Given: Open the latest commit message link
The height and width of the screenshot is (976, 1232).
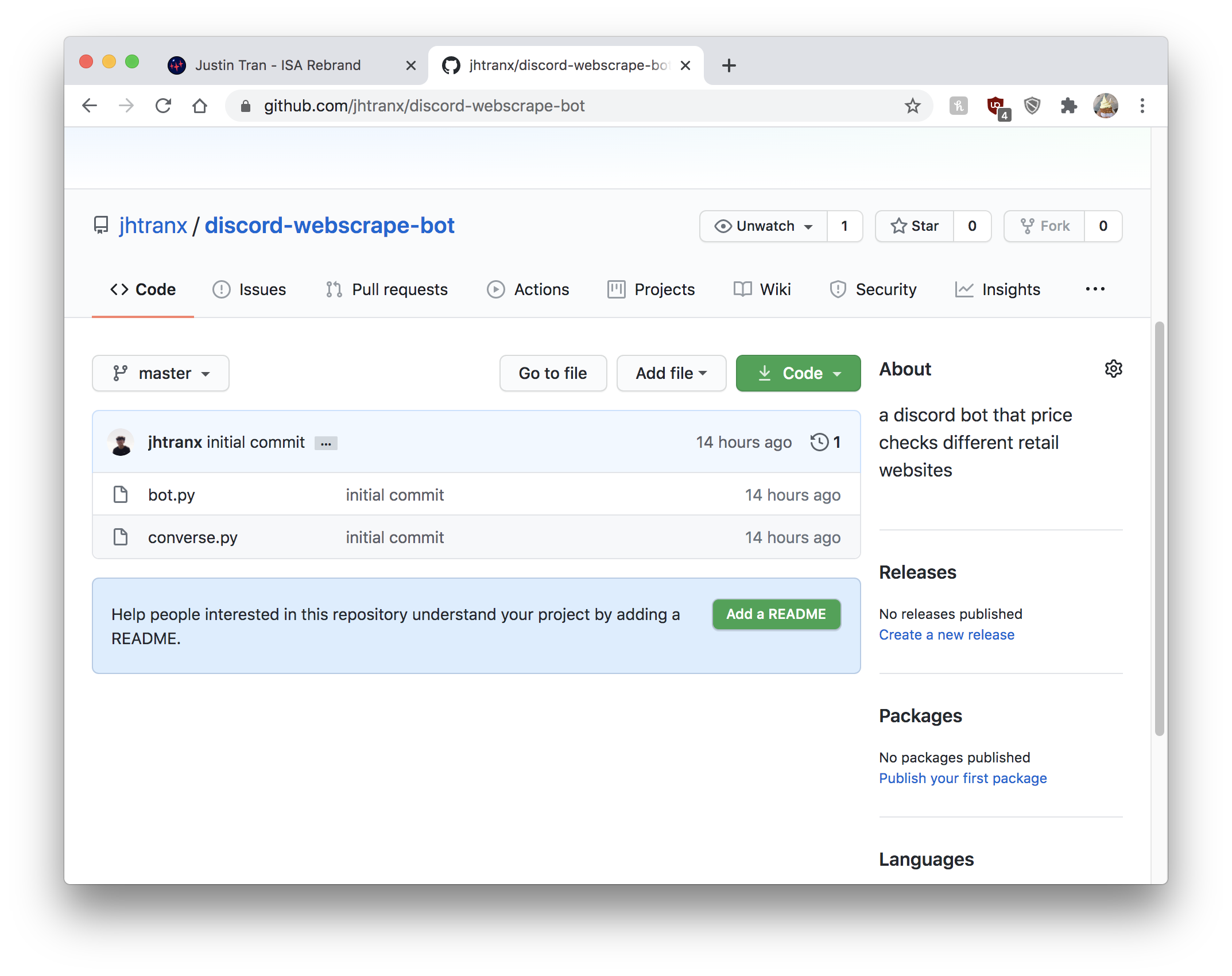Looking at the screenshot, I should [255, 442].
